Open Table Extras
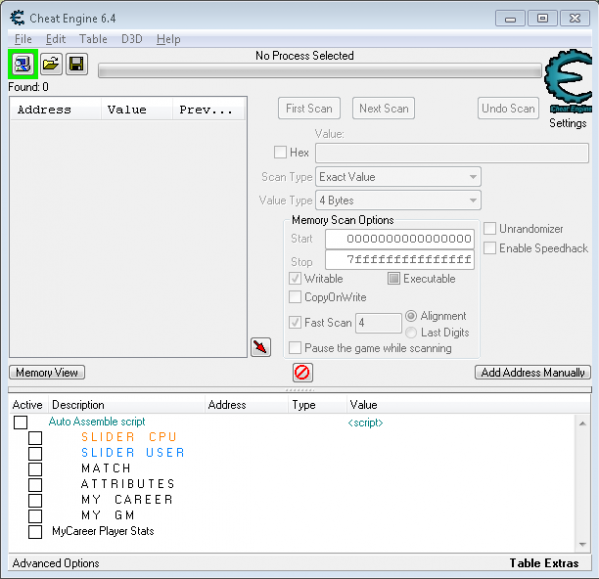 pyautogui.click(x=544, y=563)
